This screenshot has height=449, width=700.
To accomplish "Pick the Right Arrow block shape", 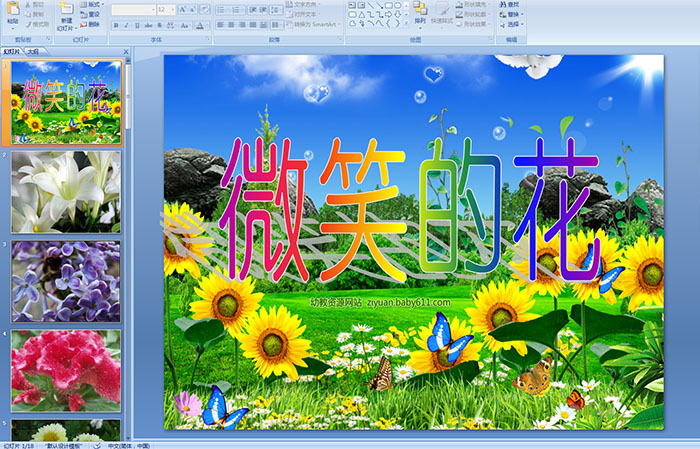I will pyautogui.click(x=388, y=15).
